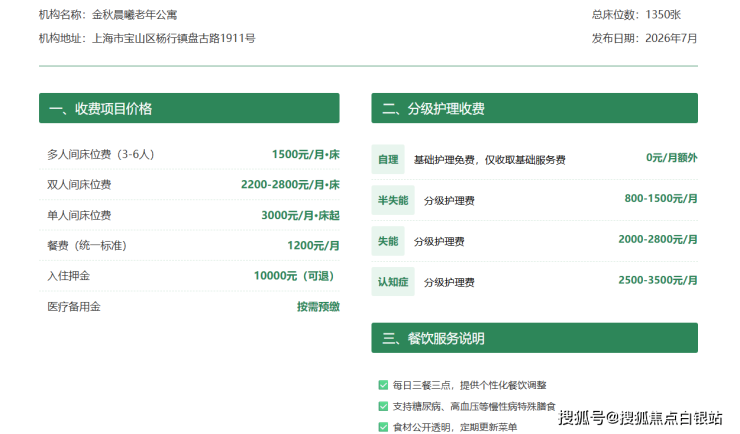Screen dimensions: 740x434
Task: Click the 2200-2800元/月•床 price
Action: (290, 184)
